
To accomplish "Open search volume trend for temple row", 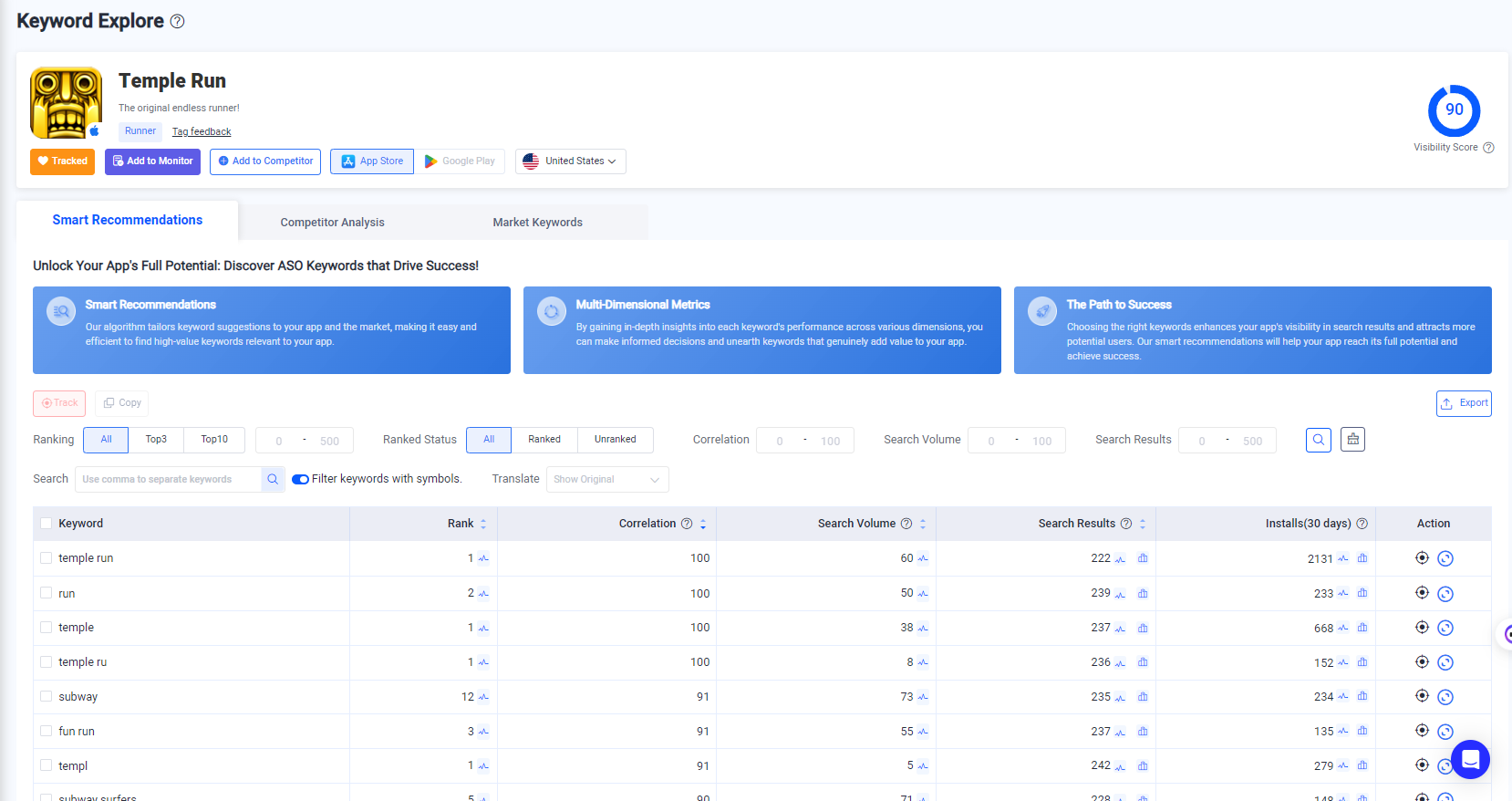I will tap(923, 628).
